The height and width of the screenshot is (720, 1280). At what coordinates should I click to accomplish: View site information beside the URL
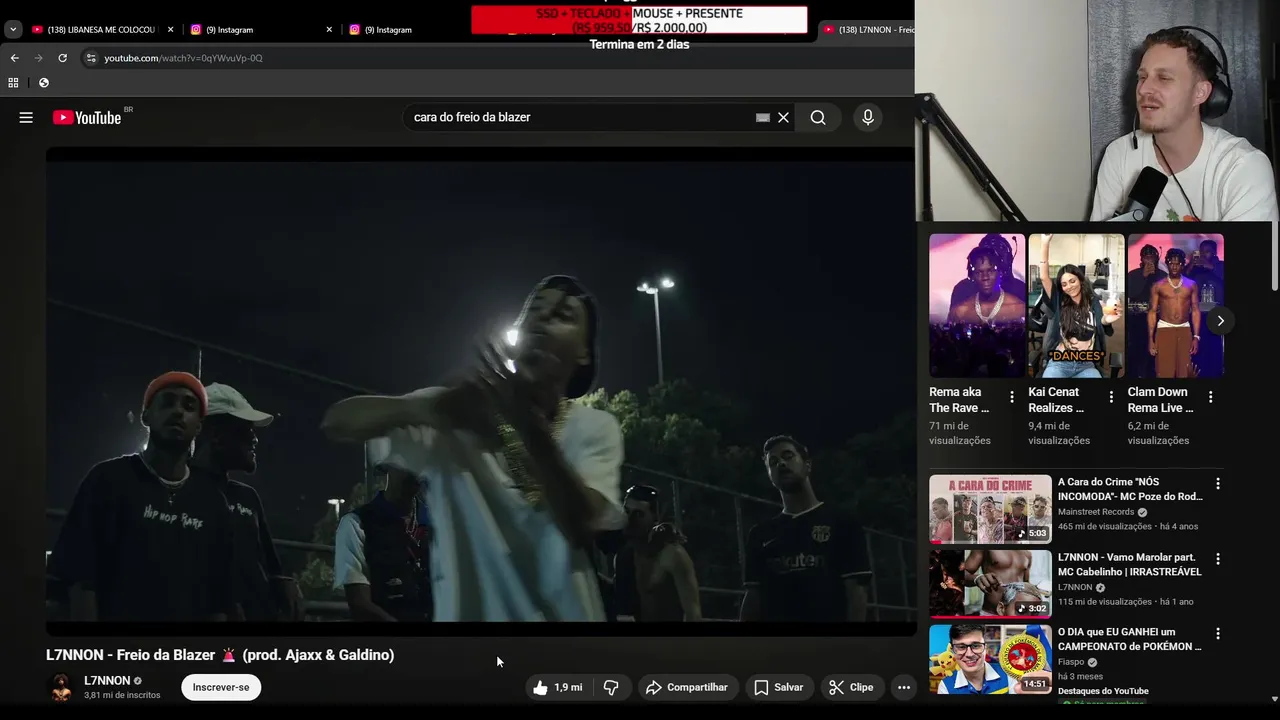point(91,58)
